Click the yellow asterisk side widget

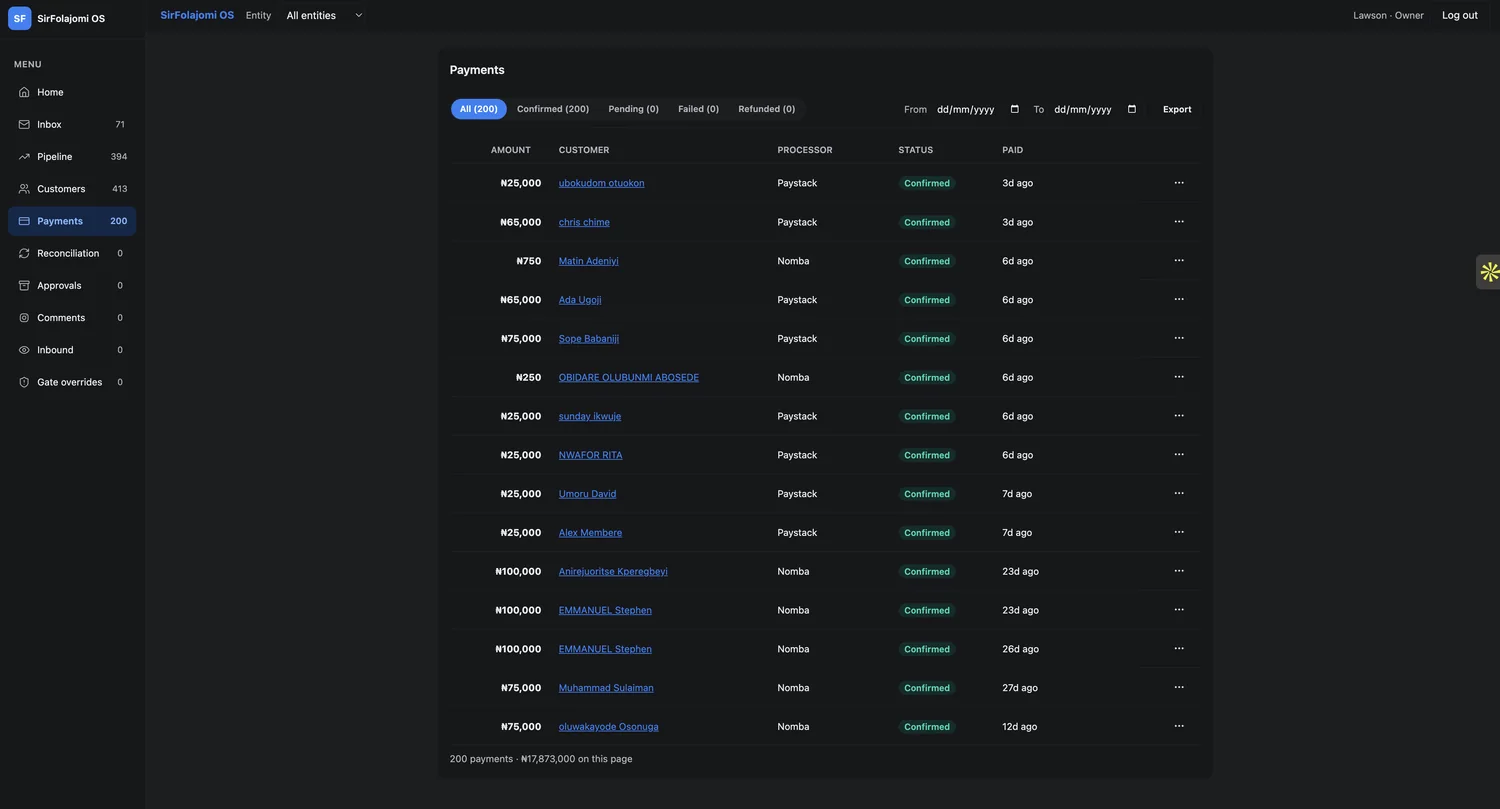point(1489,272)
